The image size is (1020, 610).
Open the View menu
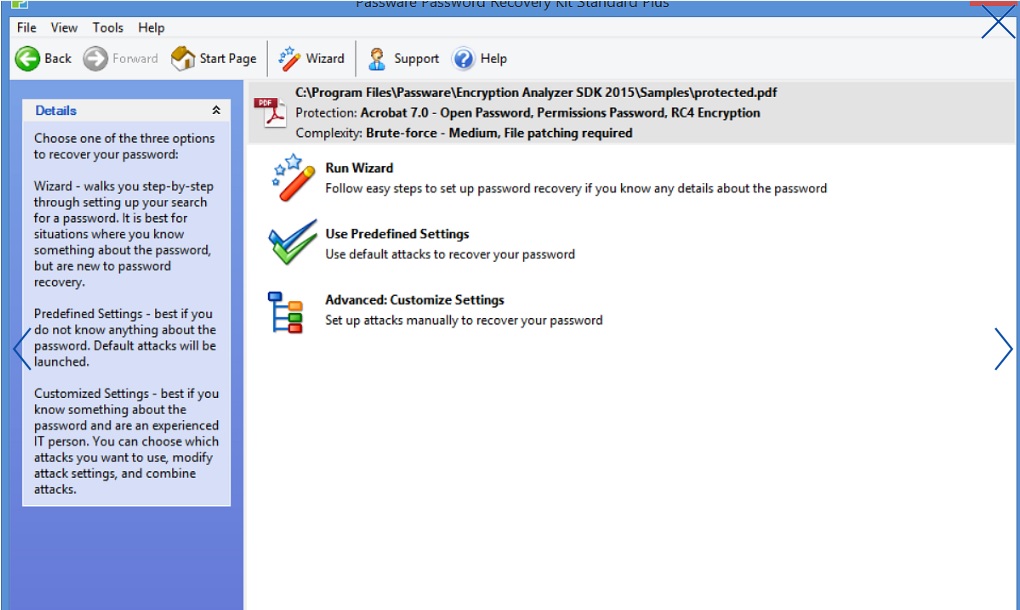point(64,27)
